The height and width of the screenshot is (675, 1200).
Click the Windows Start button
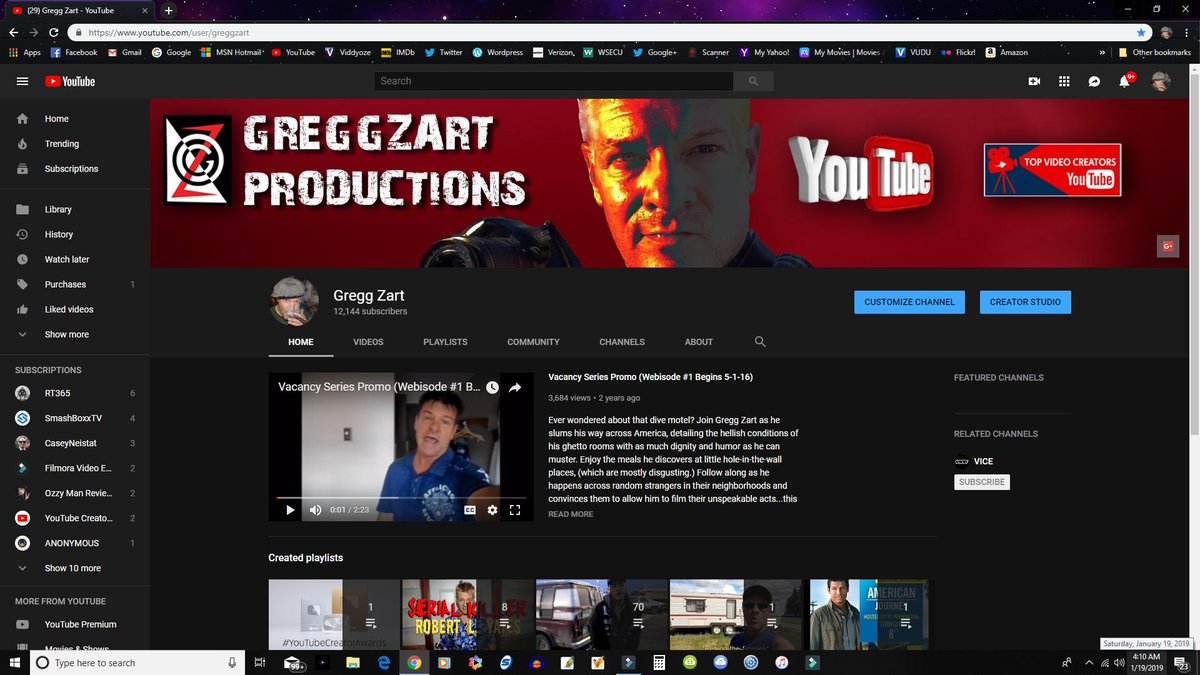[15, 662]
